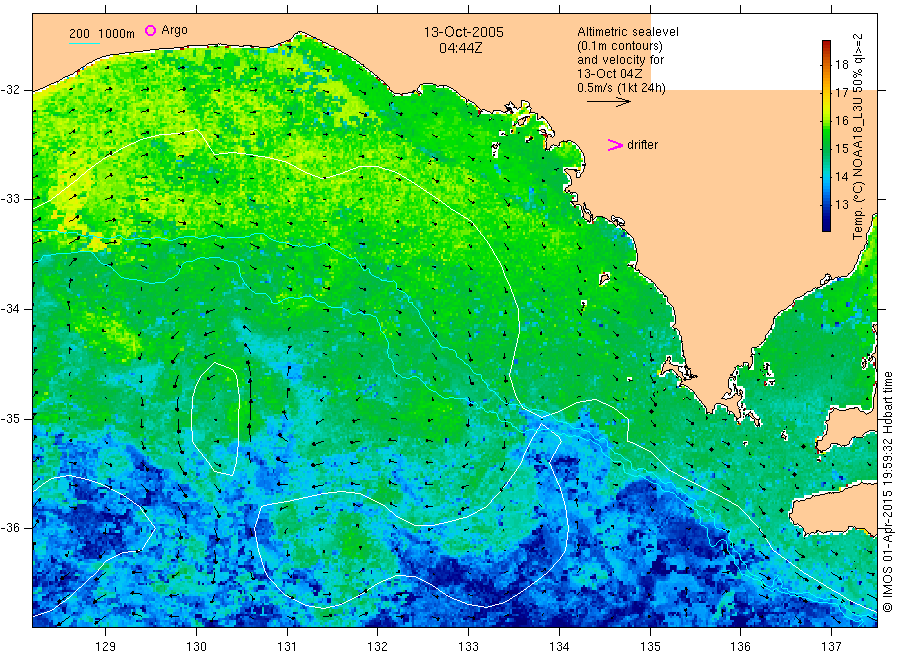Click the longitude label '134'
This screenshot has width=900, height=660.
click(x=559, y=647)
